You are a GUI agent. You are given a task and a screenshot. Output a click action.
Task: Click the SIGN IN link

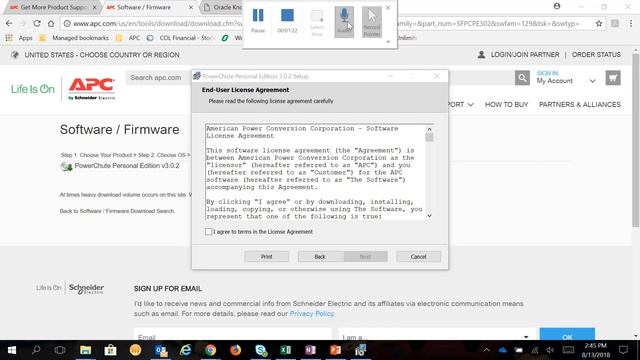pyautogui.click(x=547, y=73)
